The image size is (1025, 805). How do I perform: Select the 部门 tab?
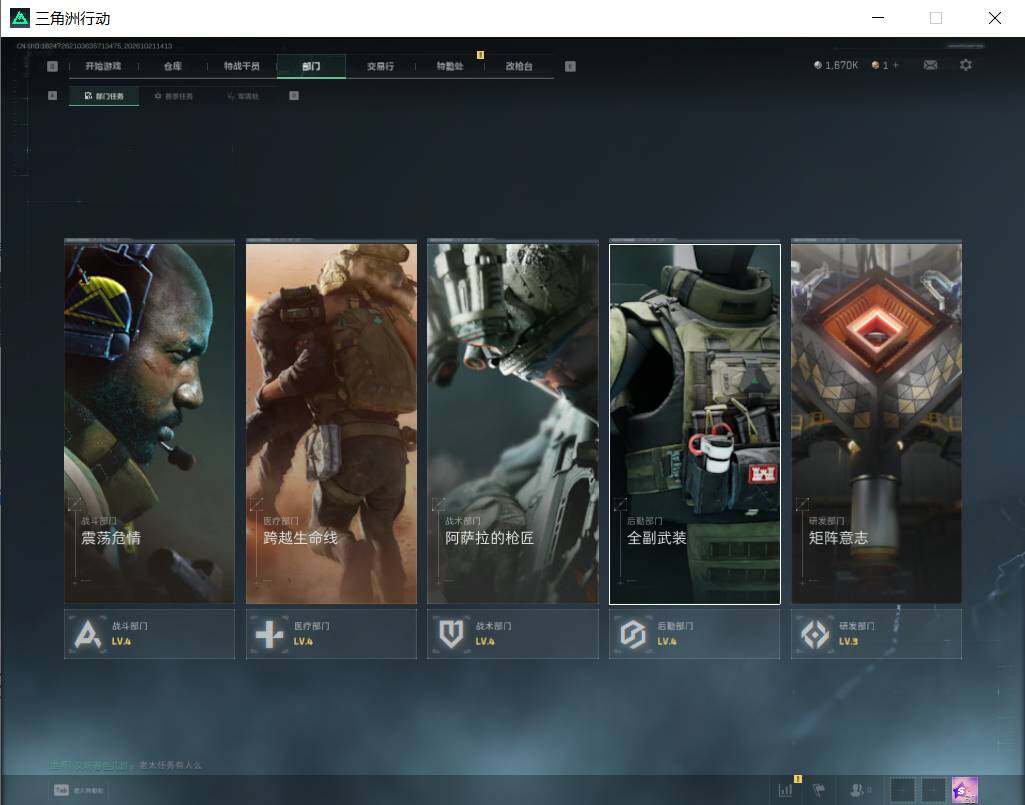pyautogui.click(x=311, y=66)
